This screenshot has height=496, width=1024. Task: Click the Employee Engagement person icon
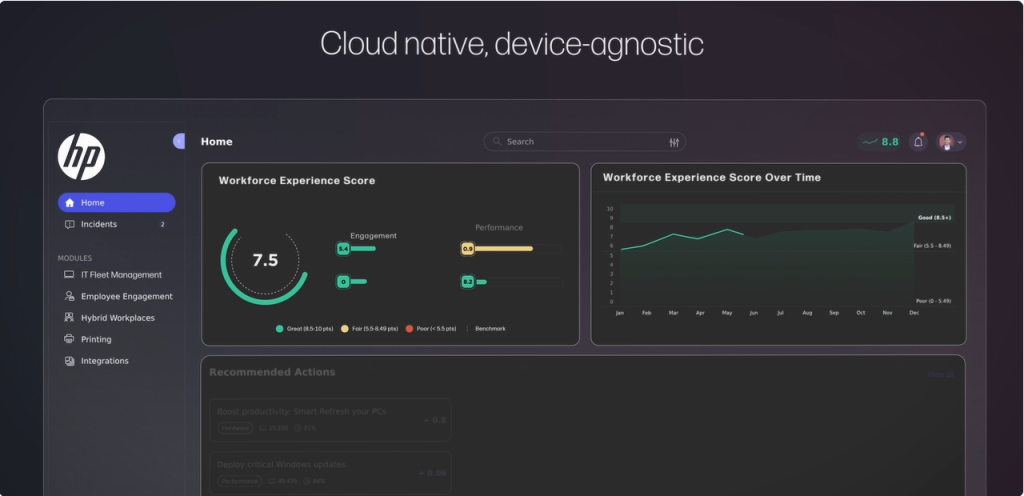pyautogui.click(x=69, y=297)
